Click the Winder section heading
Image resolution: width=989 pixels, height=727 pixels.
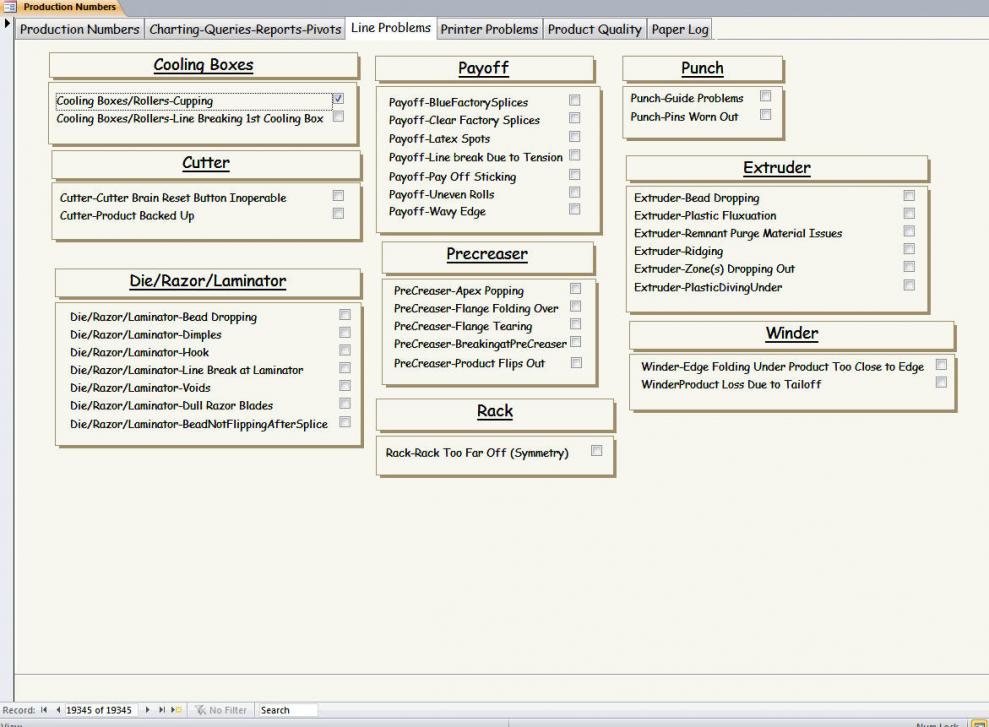coord(792,334)
